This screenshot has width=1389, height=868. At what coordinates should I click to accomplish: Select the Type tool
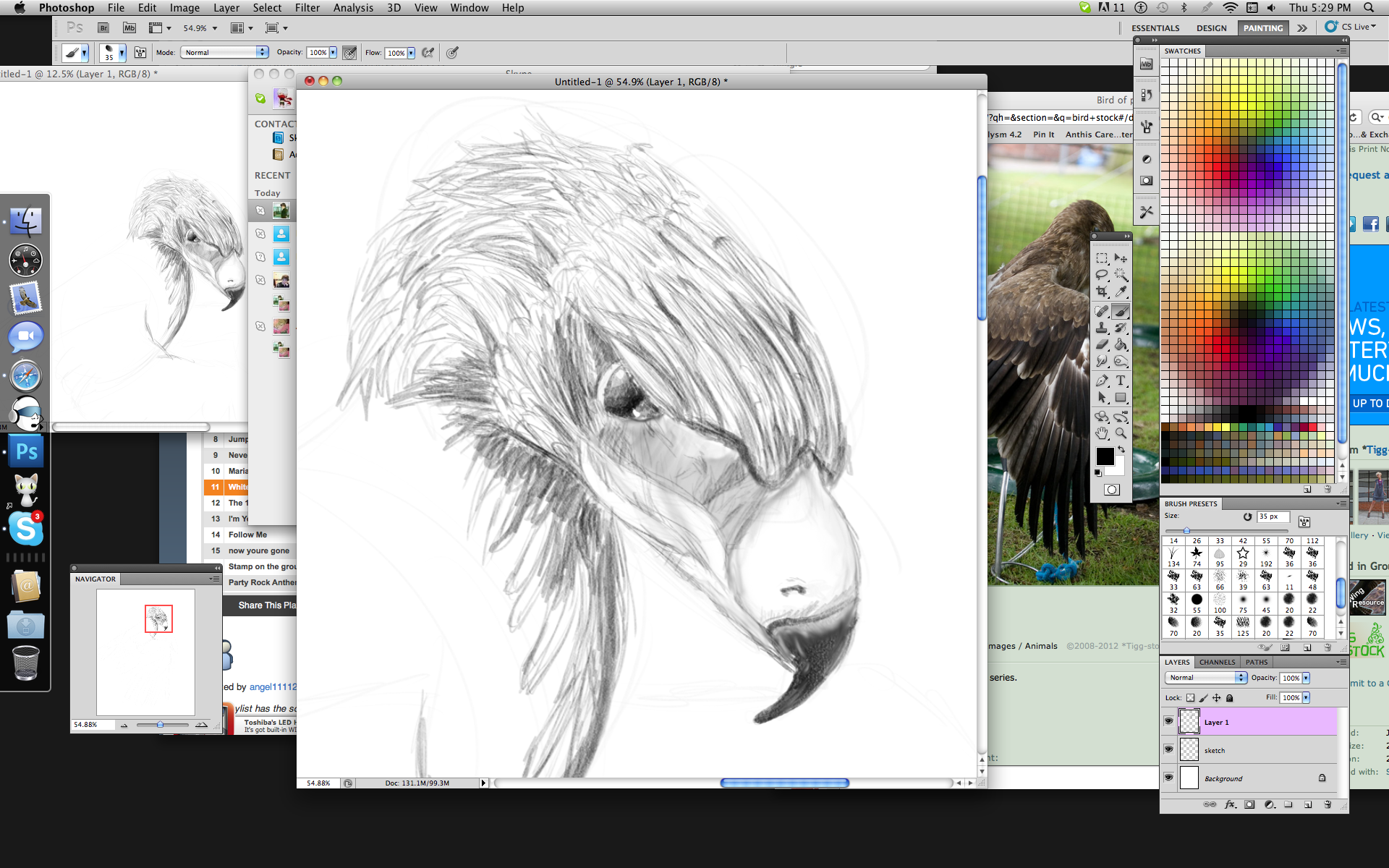click(x=1121, y=380)
